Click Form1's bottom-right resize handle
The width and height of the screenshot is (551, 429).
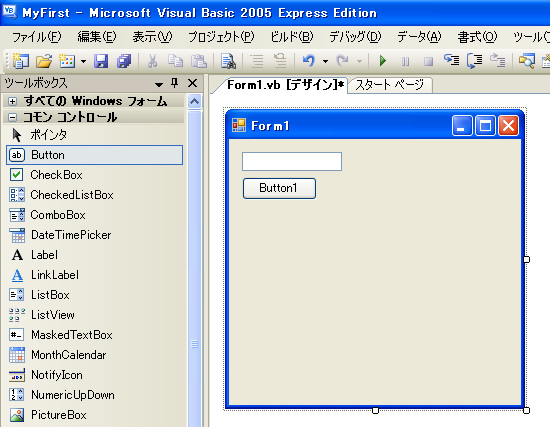click(x=526, y=410)
